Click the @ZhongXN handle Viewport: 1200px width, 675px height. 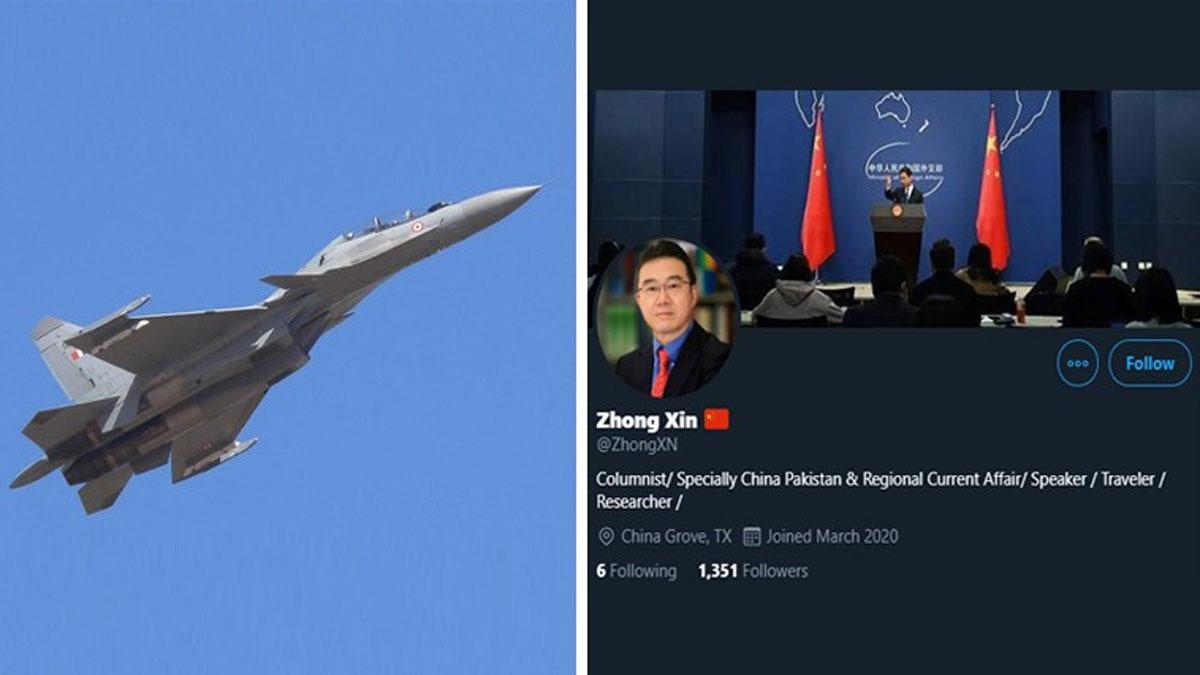tap(636, 445)
